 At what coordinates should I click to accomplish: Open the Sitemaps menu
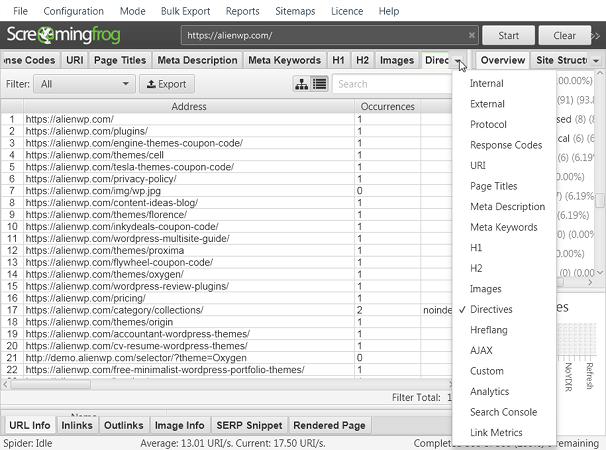tap(295, 11)
